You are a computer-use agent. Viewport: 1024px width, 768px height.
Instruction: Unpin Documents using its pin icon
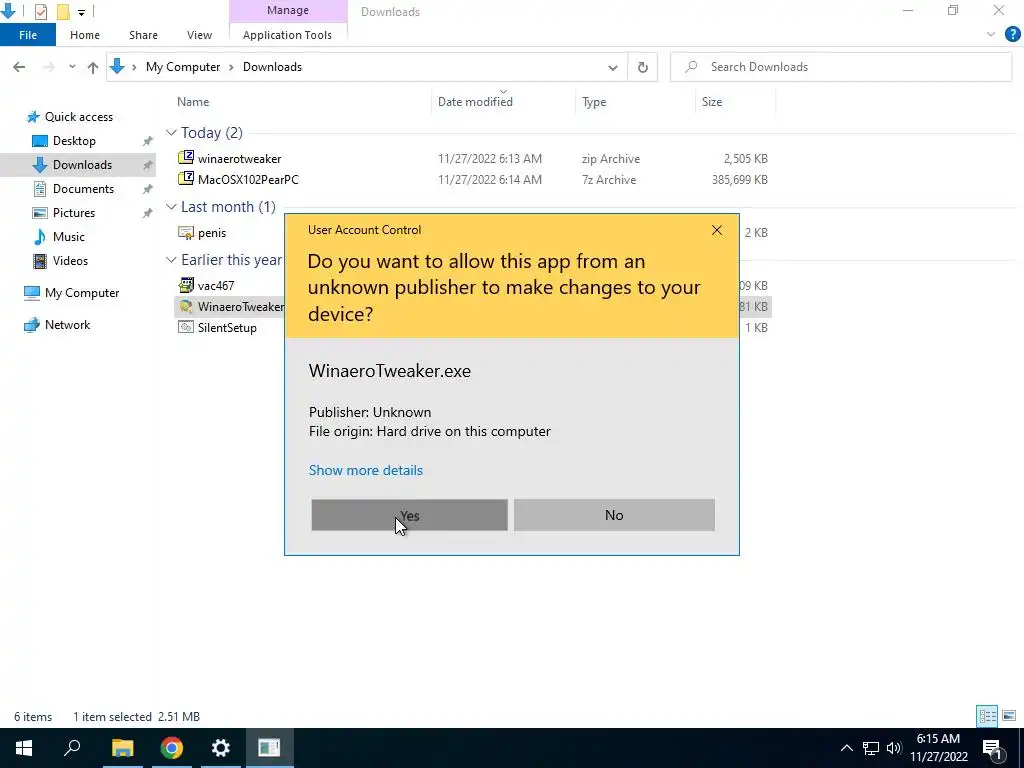coord(148,189)
